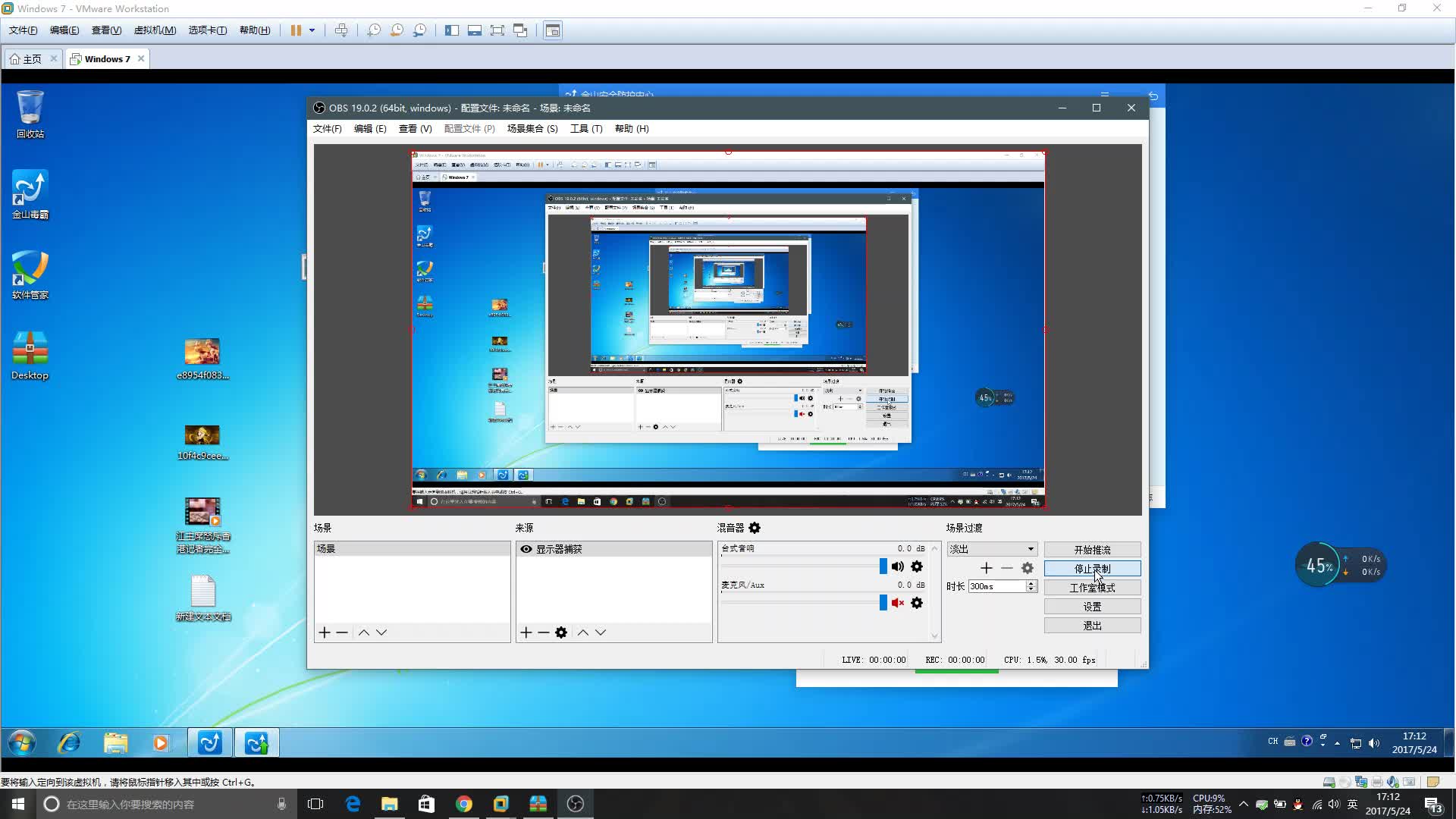
Task: Open 台式音响 audio settings gear
Action: point(917,566)
